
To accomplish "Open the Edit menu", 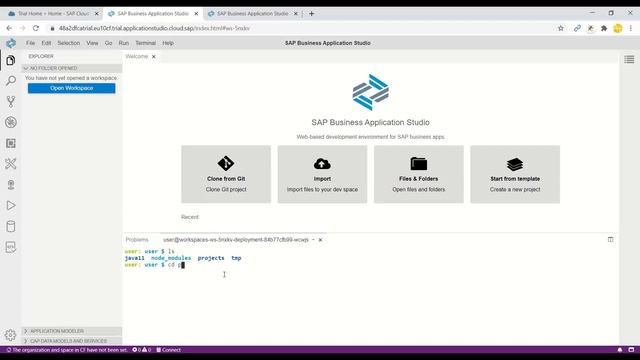I will [46, 43].
